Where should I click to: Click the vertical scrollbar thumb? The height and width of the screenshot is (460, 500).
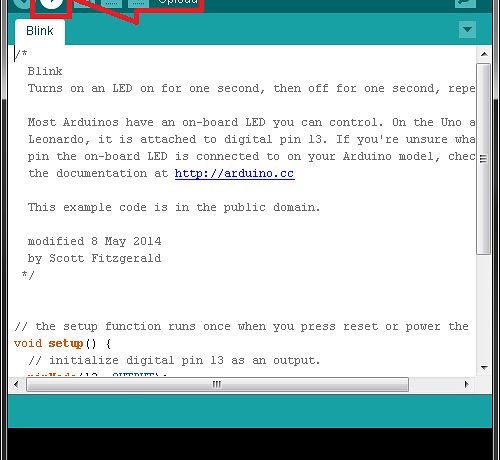click(x=483, y=159)
